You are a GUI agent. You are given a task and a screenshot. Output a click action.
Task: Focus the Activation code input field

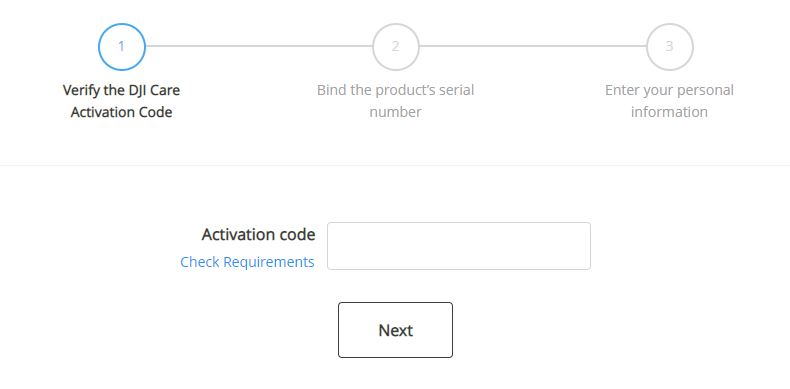pos(459,246)
